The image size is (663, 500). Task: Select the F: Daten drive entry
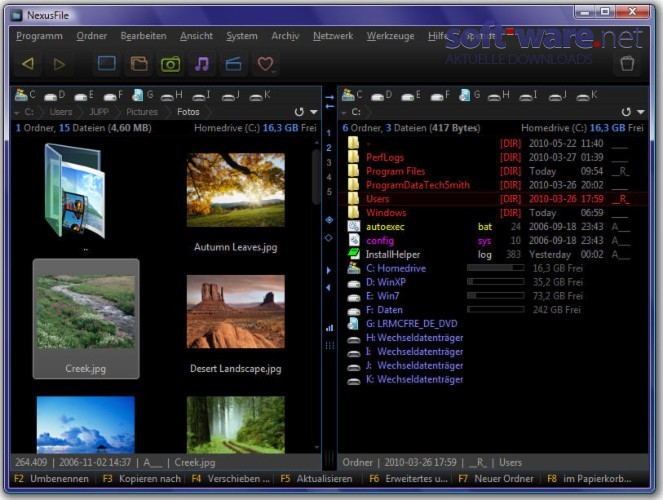(493, 310)
